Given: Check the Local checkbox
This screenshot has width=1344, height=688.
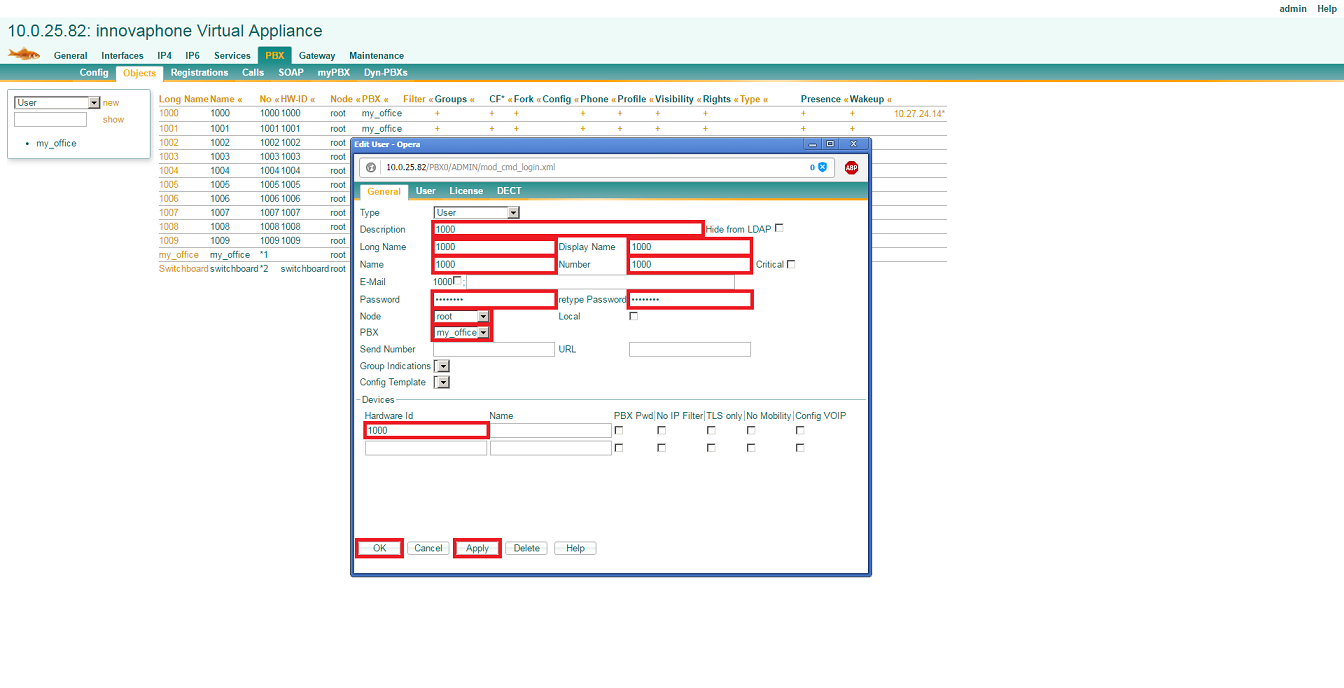Looking at the screenshot, I should pyautogui.click(x=633, y=316).
